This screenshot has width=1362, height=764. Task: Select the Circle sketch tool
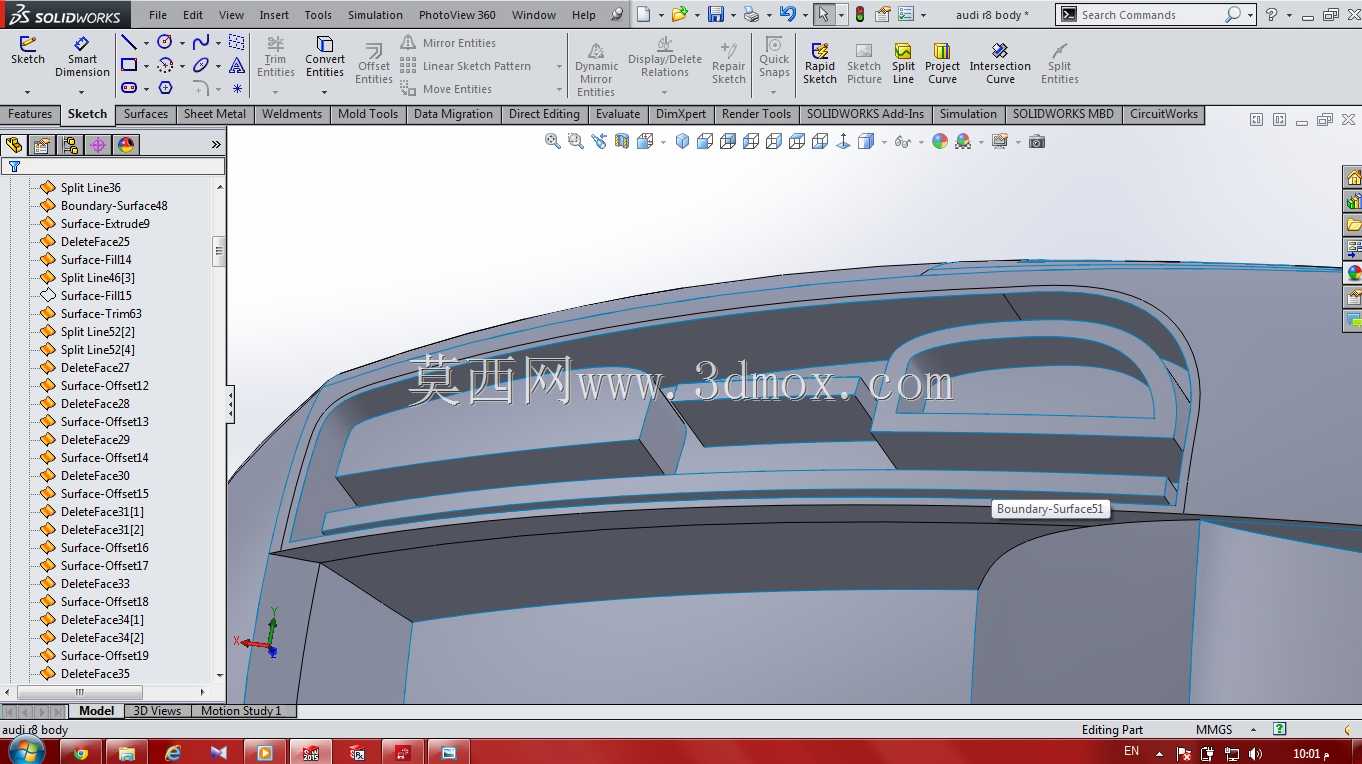(x=165, y=42)
